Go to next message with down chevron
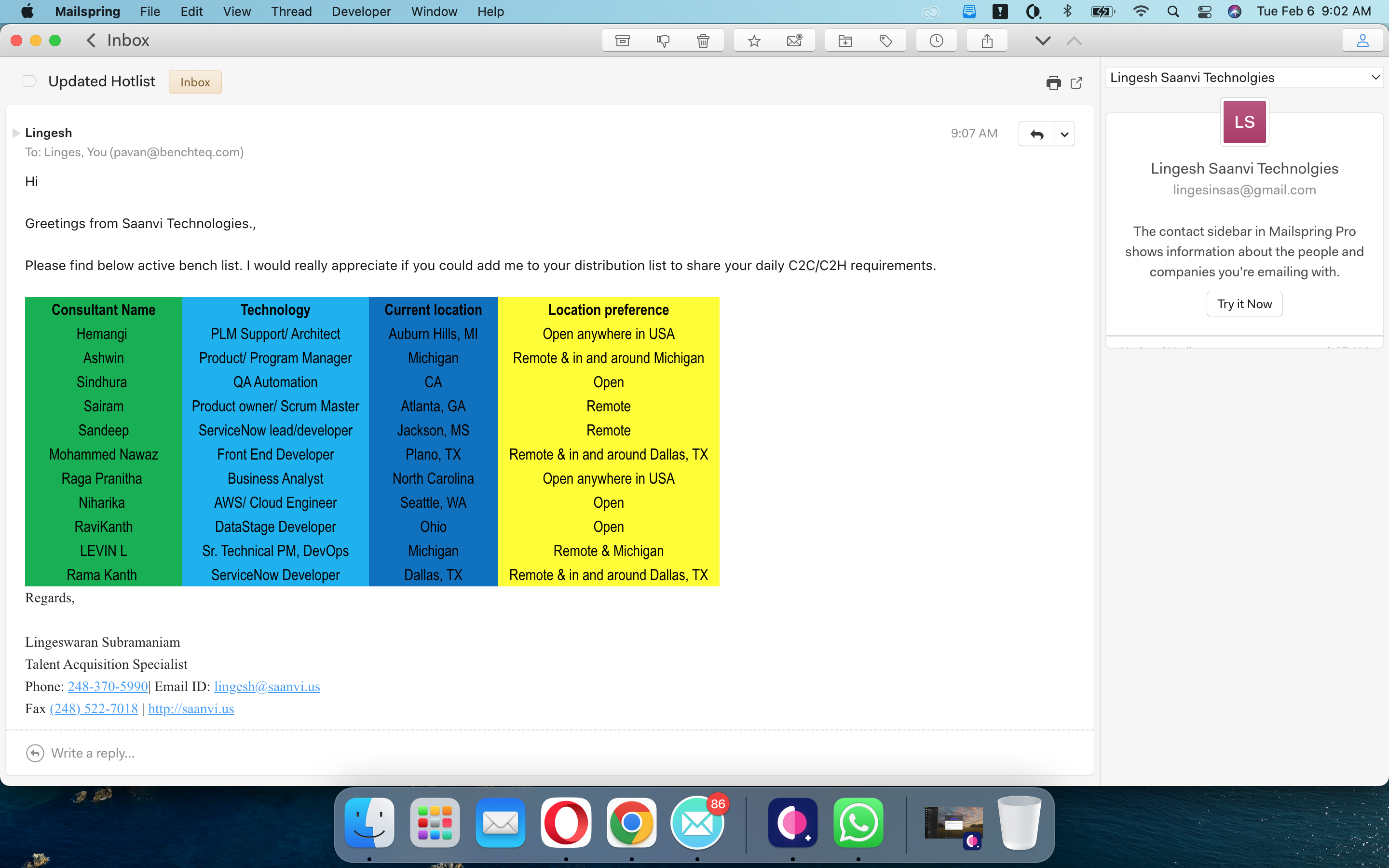 point(1043,41)
